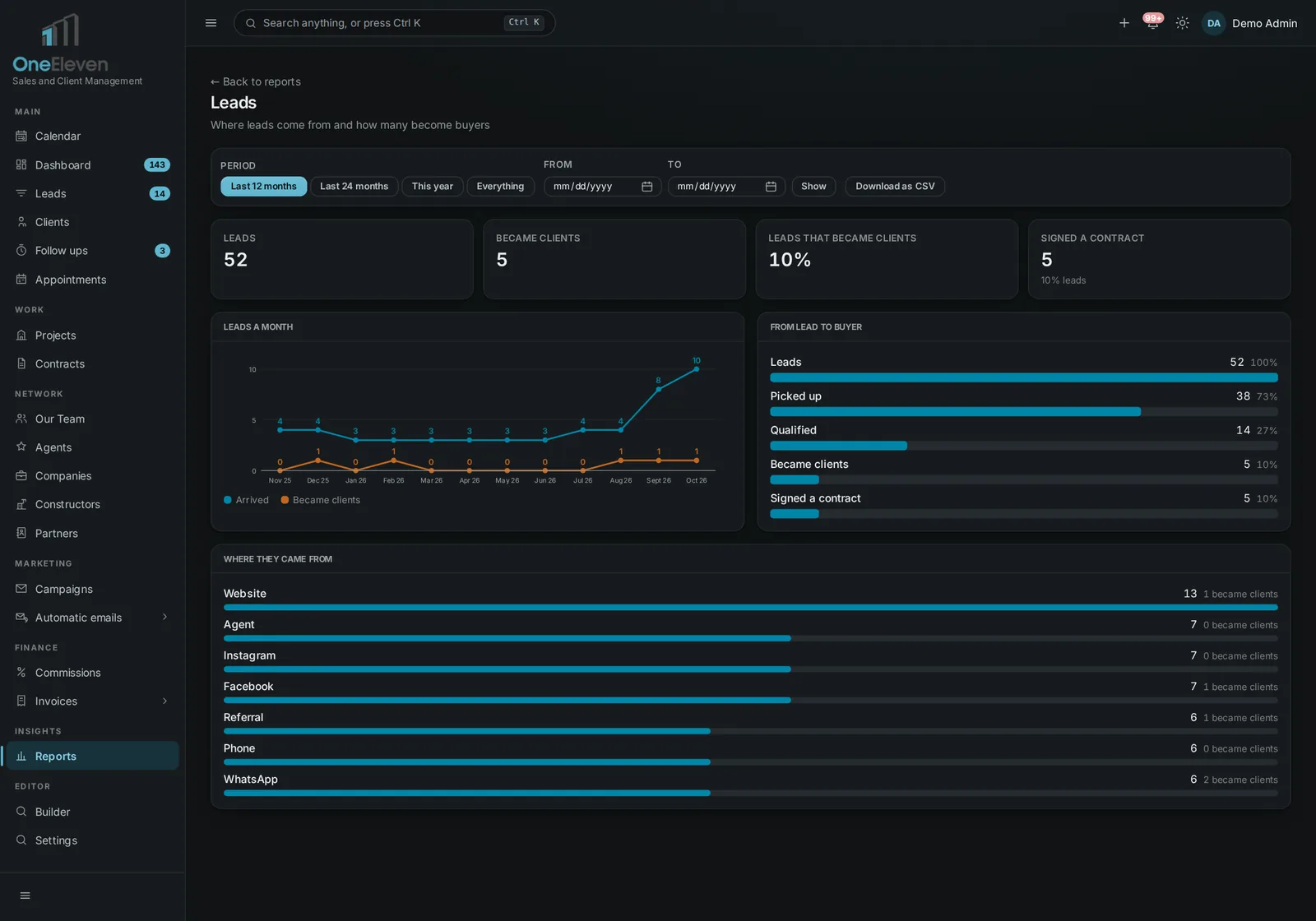Open Appointments in sidebar
This screenshot has width=1316, height=921.
point(91,280)
